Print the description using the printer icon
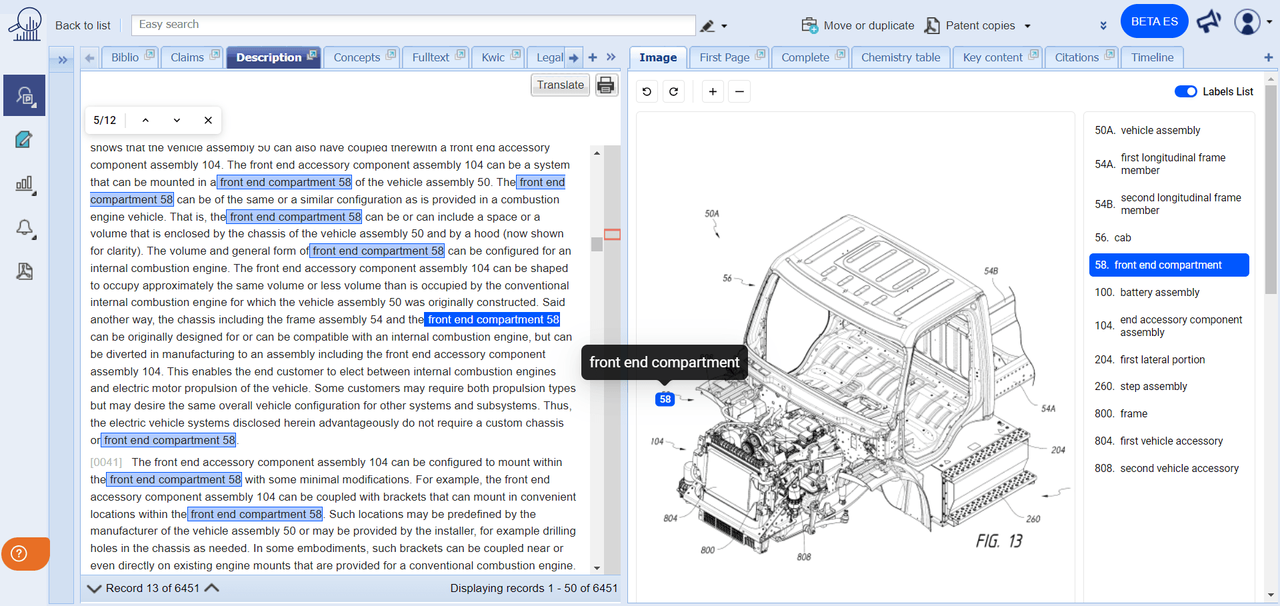1280x606 pixels. click(x=605, y=85)
